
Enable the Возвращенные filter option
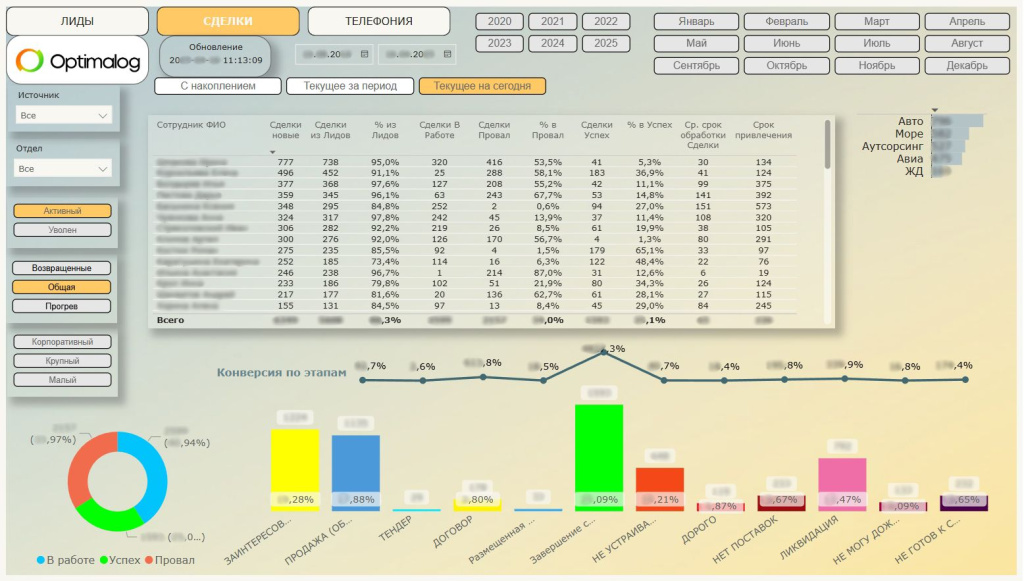tap(61, 268)
